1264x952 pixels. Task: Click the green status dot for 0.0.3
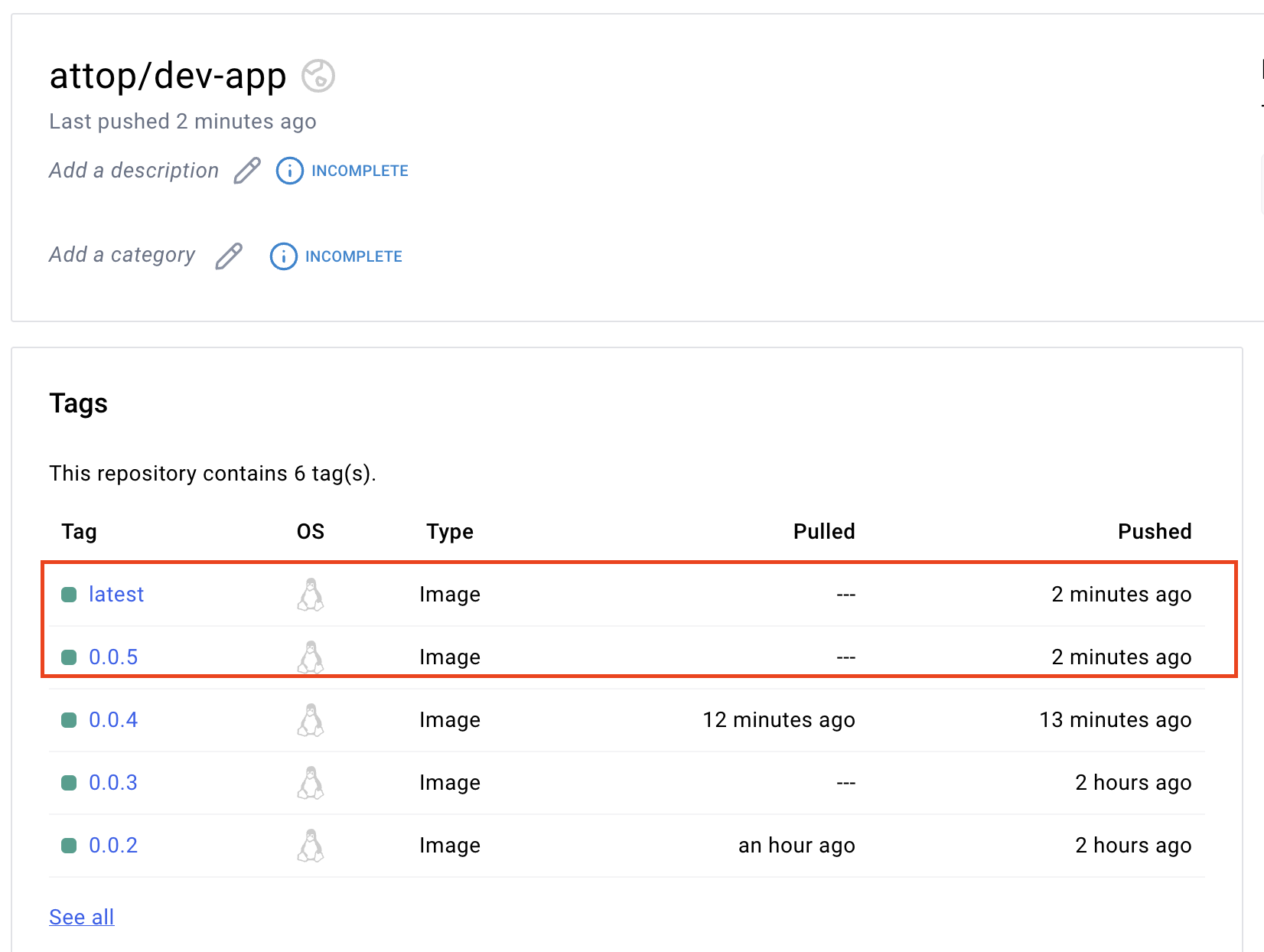click(x=69, y=783)
